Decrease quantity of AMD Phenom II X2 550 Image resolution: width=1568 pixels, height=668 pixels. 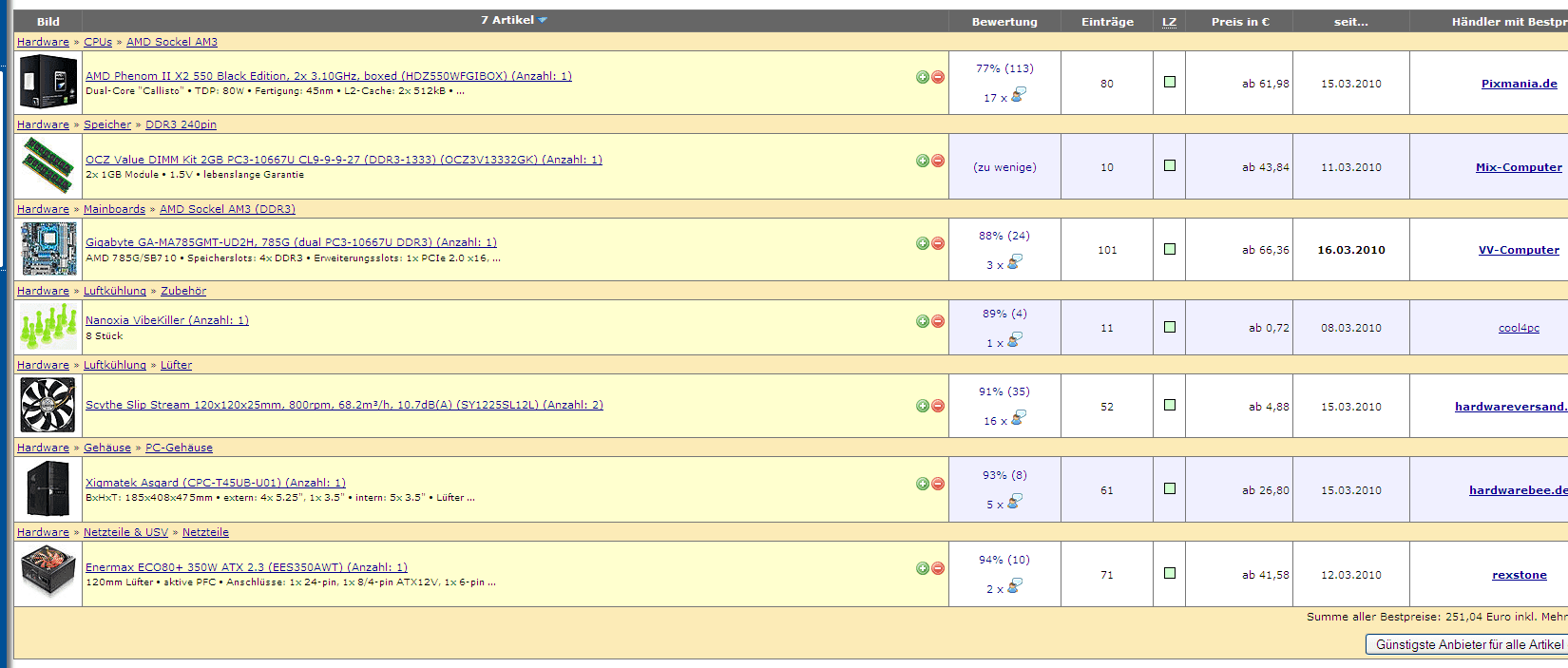pyautogui.click(x=938, y=77)
